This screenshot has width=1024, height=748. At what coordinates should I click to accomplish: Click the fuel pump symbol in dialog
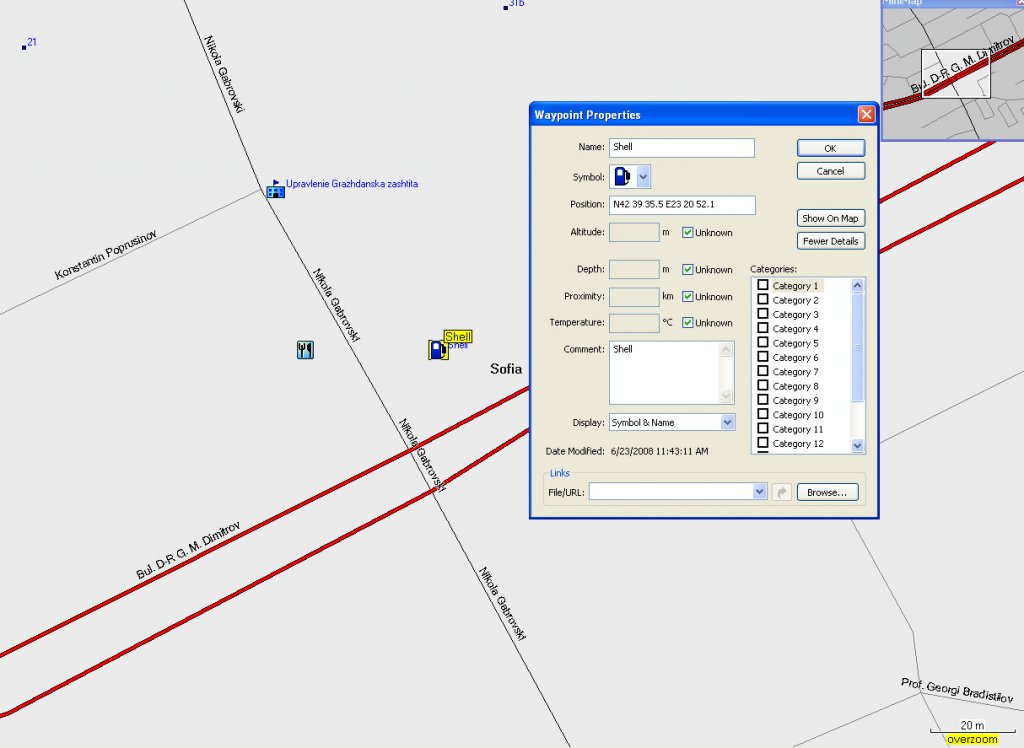(x=622, y=177)
